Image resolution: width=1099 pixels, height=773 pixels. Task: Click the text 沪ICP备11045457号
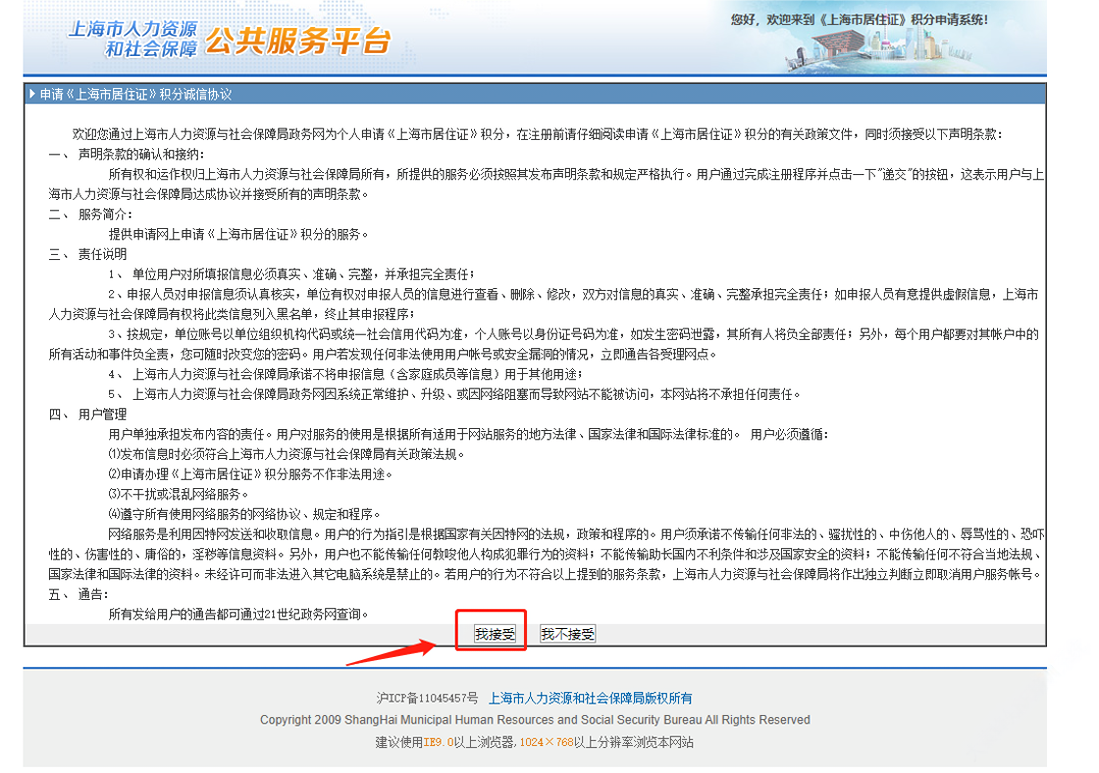coord(427,698)
